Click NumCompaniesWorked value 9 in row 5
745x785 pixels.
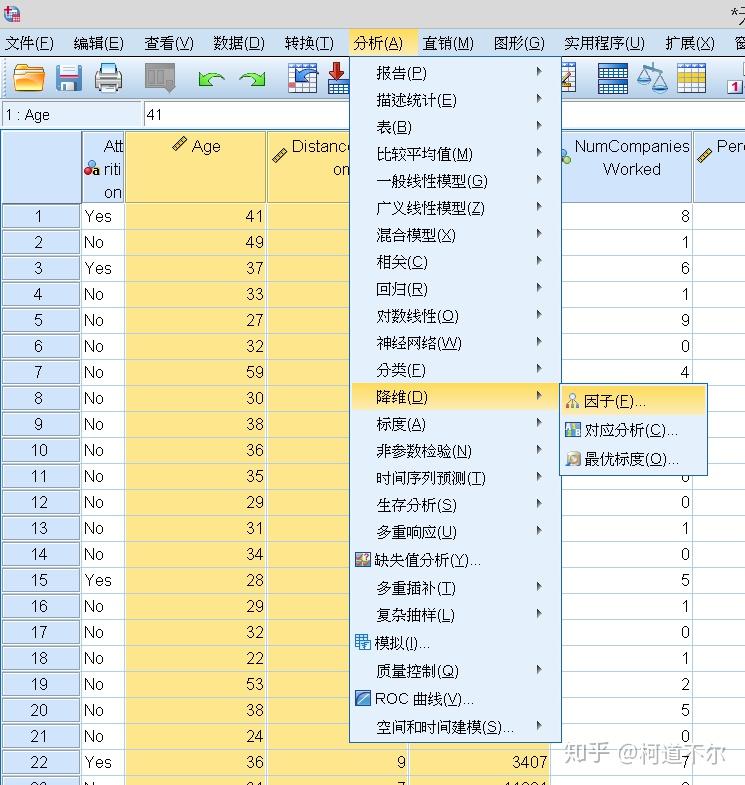pos(626,320)
